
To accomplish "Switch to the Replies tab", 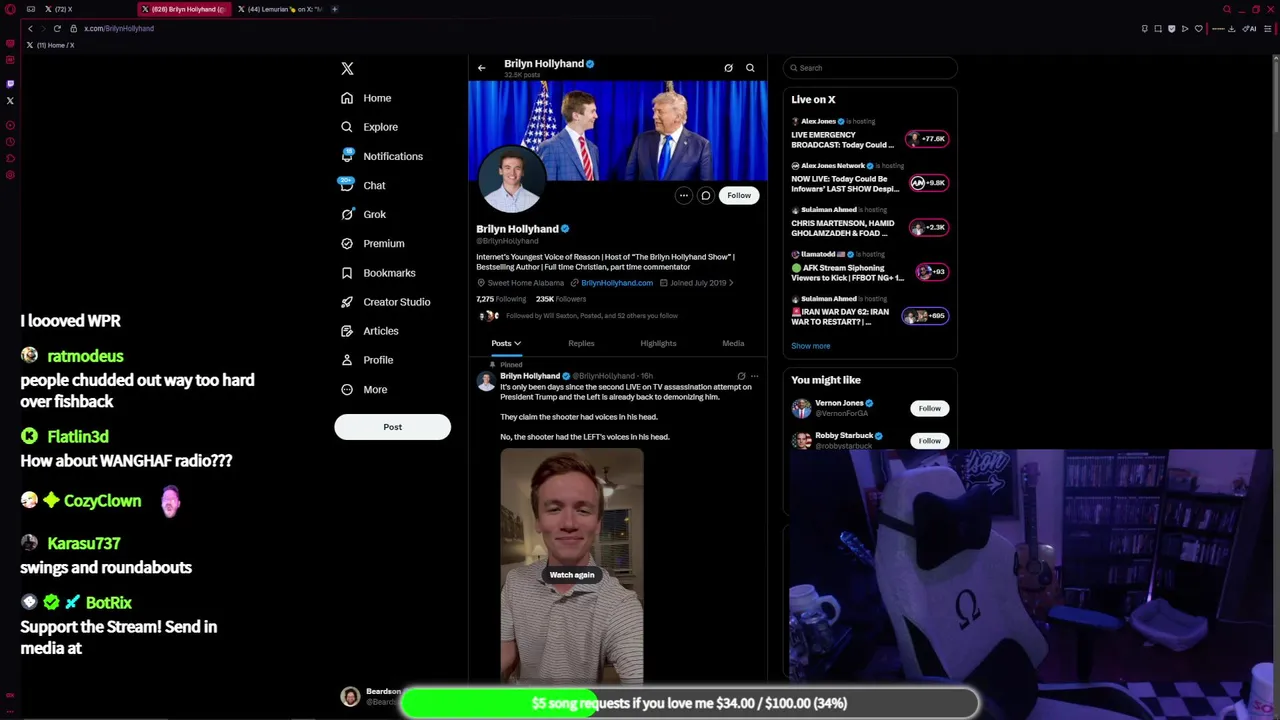I will (581, 343).
